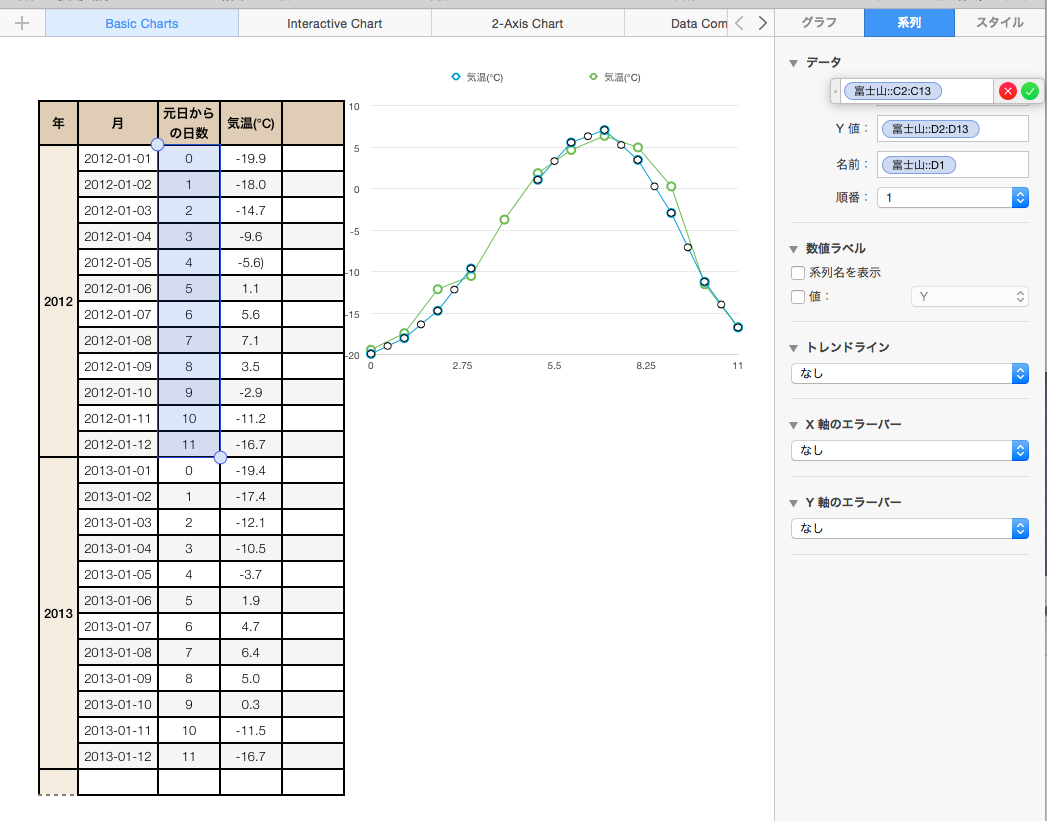The image size is (1047, 821).
Task: Click the plus icon to add sheet
Action: [x=23, y=23]
